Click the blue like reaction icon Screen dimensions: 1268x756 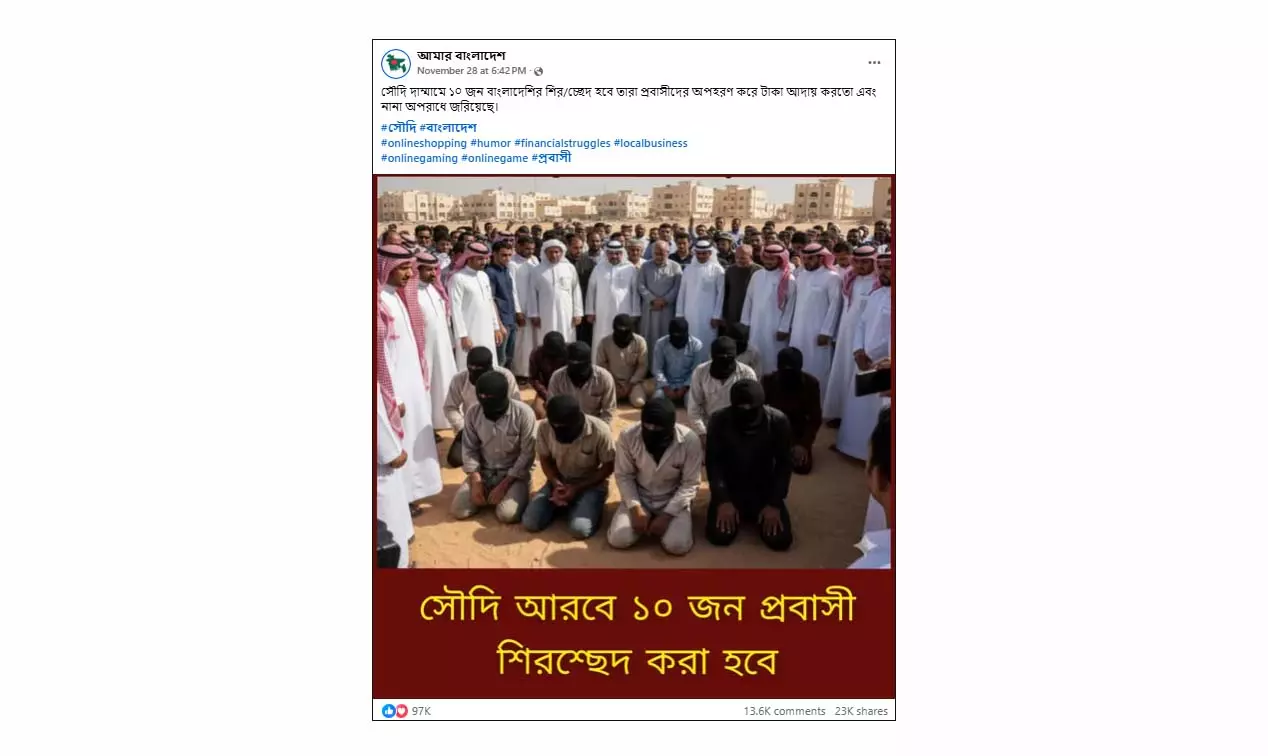(388, 711)
